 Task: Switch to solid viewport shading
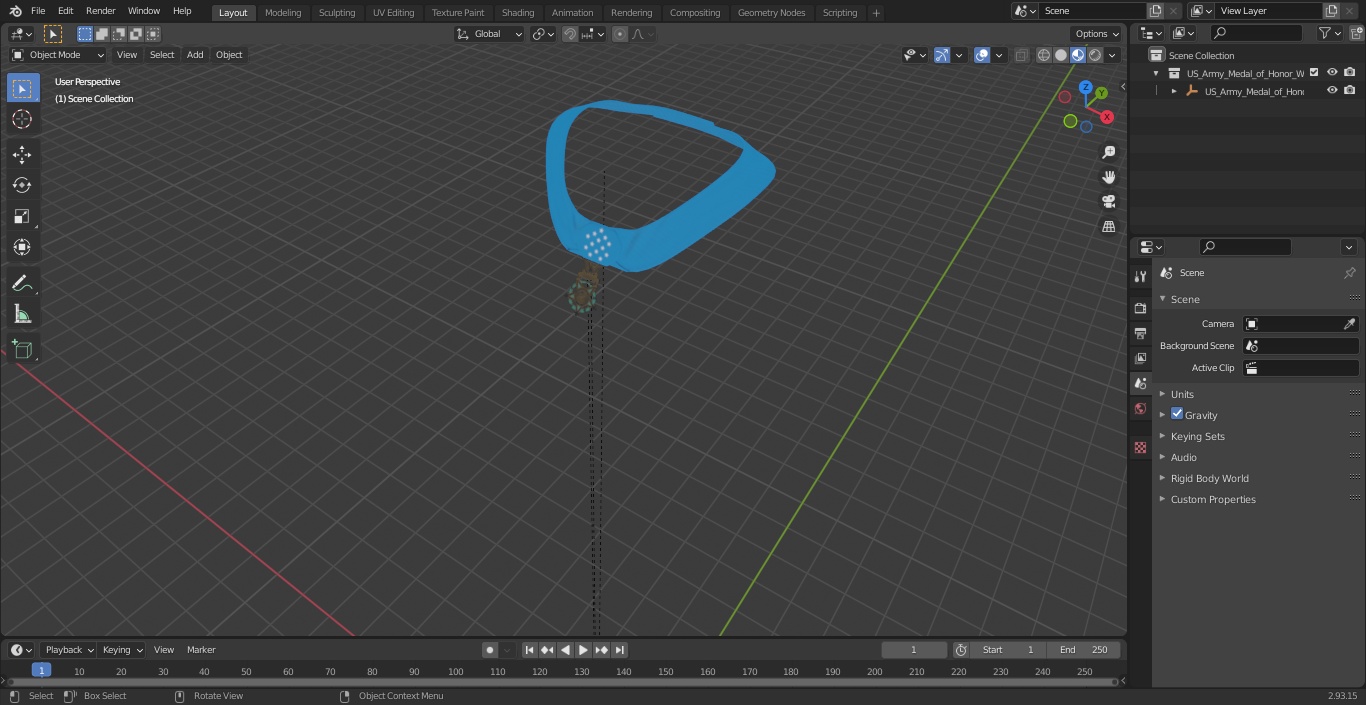coord(1061,55)
